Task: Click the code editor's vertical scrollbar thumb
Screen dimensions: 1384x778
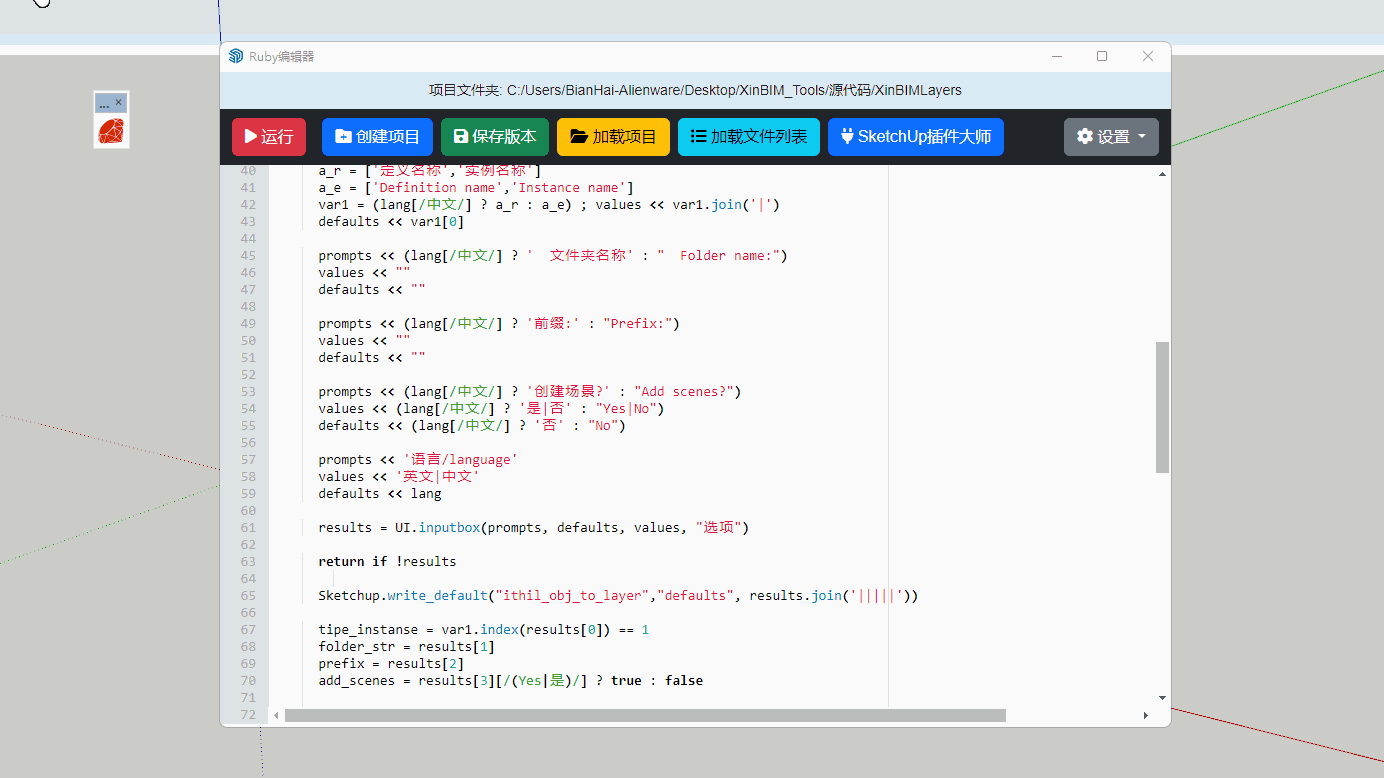Action: (1162, 406)
